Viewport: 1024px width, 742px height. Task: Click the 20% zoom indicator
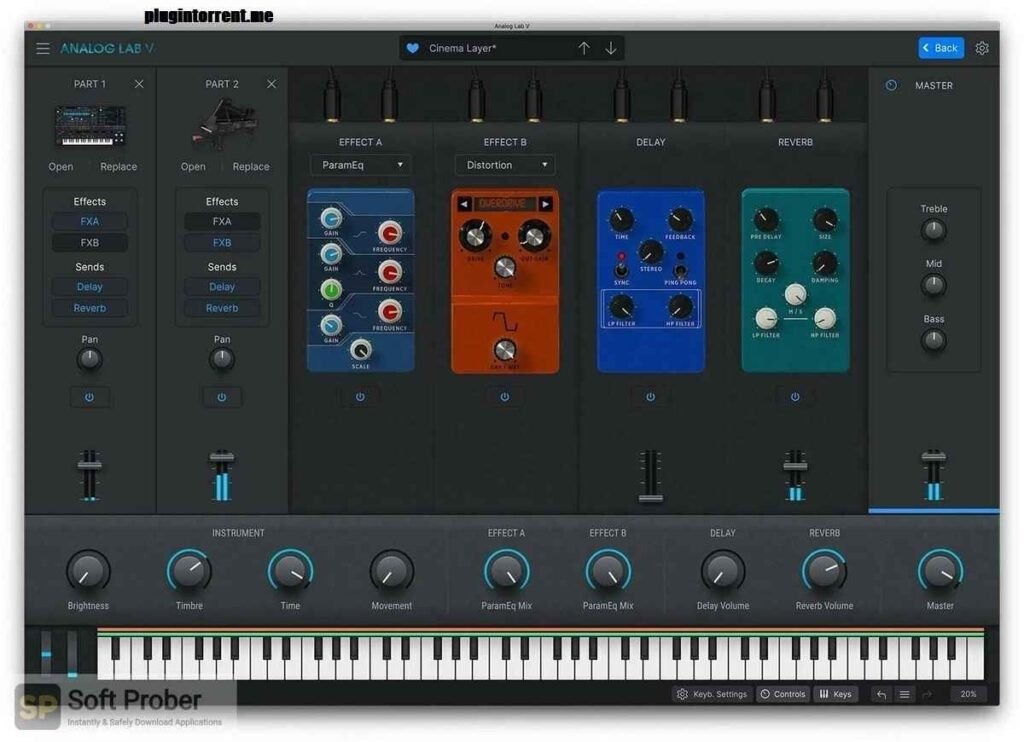coord(968,694)
